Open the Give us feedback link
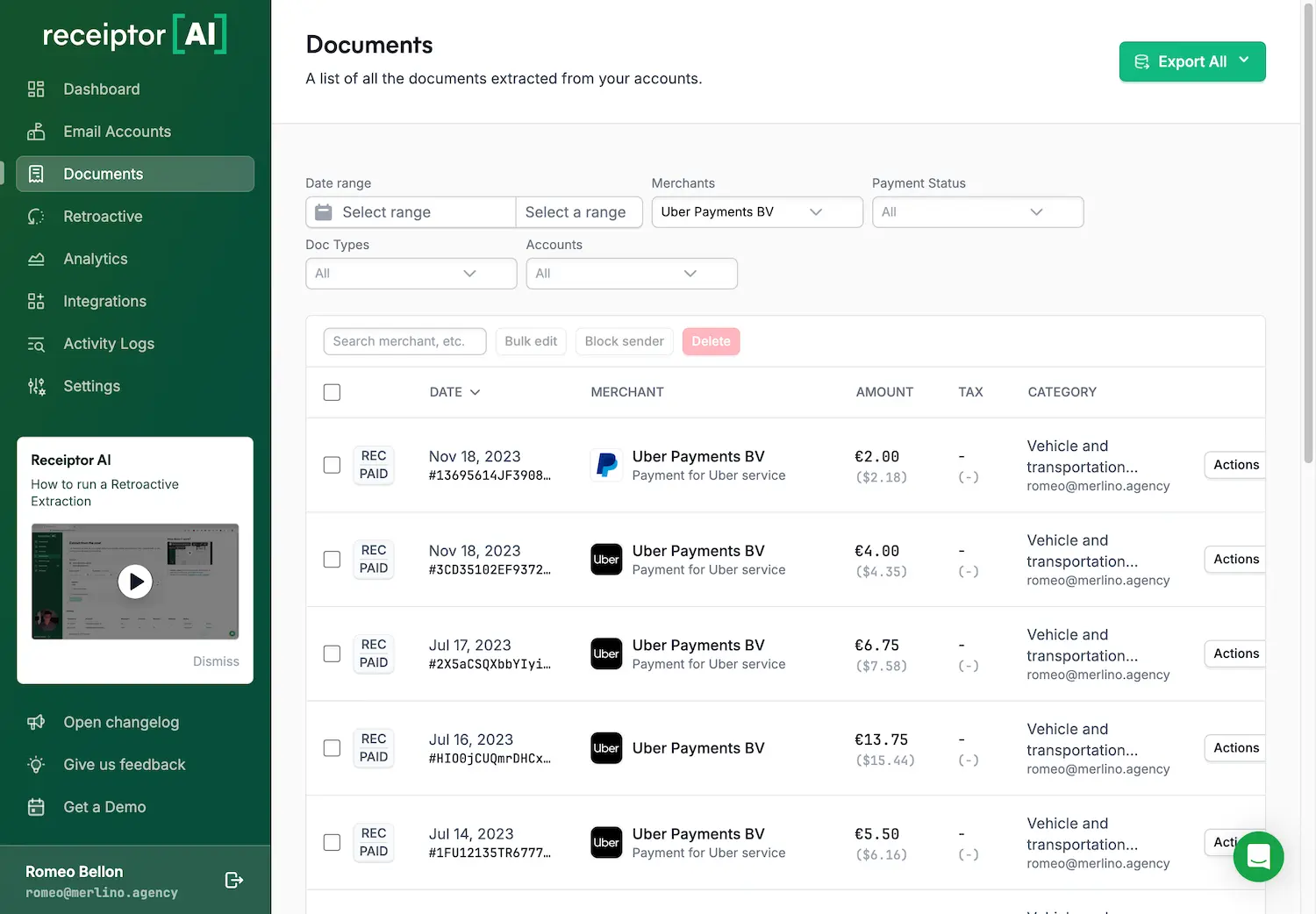This screenshot has width=1316, height=914. (x=124, y=764)
